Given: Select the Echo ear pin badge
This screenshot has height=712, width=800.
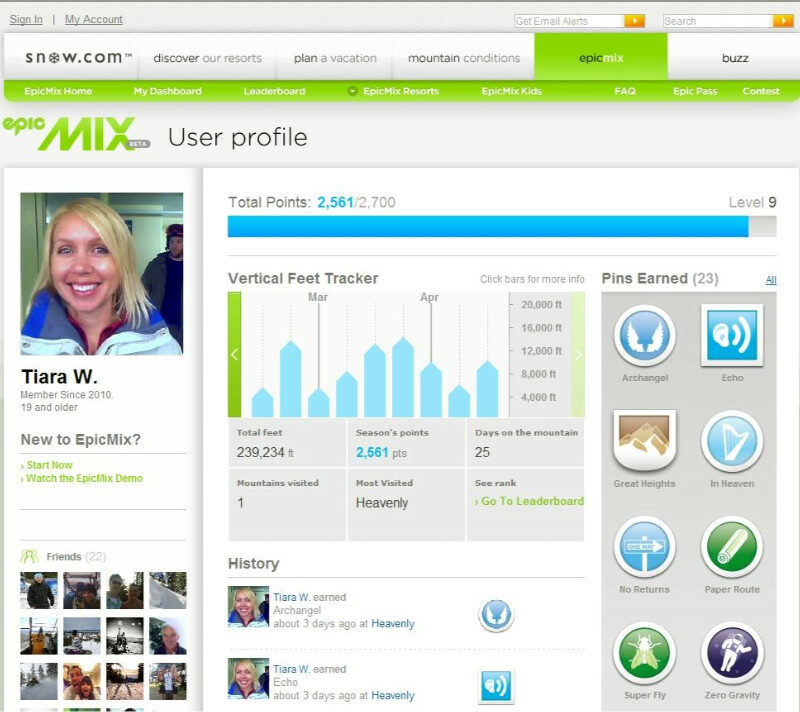Looking at the screenshot, I should (732, 335).
